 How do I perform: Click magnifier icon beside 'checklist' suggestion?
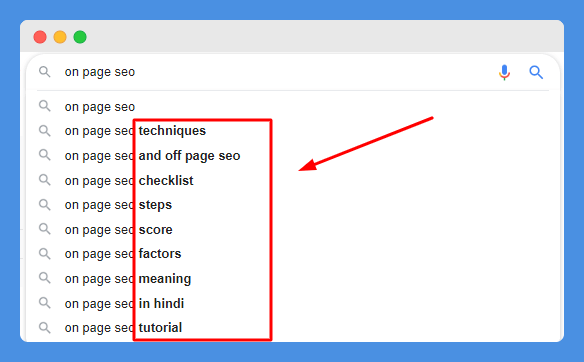[x=45, y=180]
